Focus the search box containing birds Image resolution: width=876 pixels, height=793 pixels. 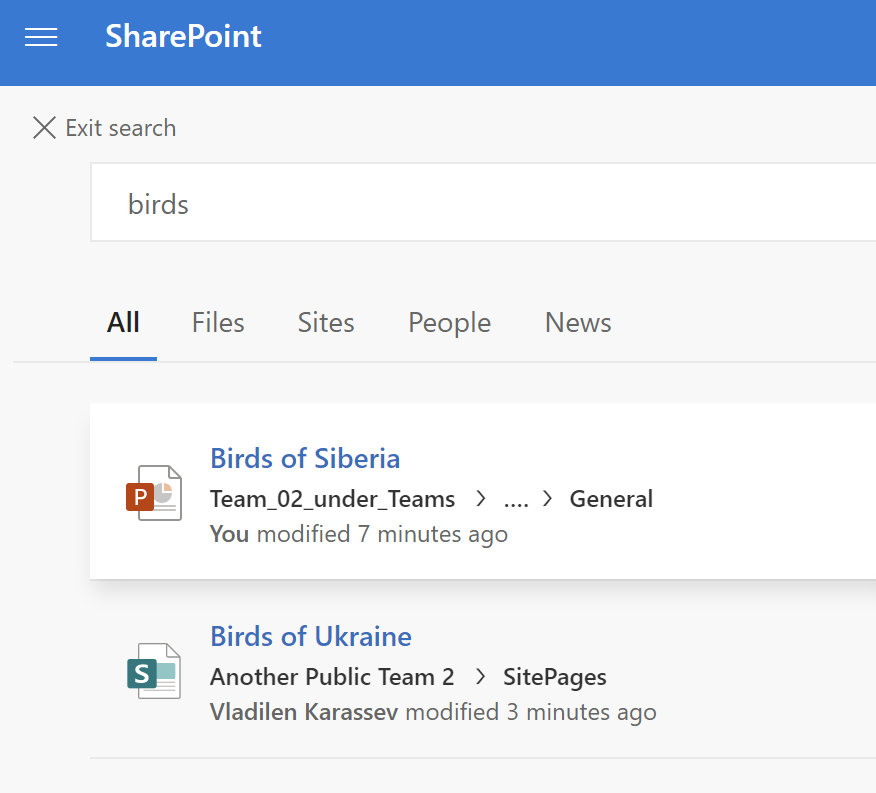(483, 202)
